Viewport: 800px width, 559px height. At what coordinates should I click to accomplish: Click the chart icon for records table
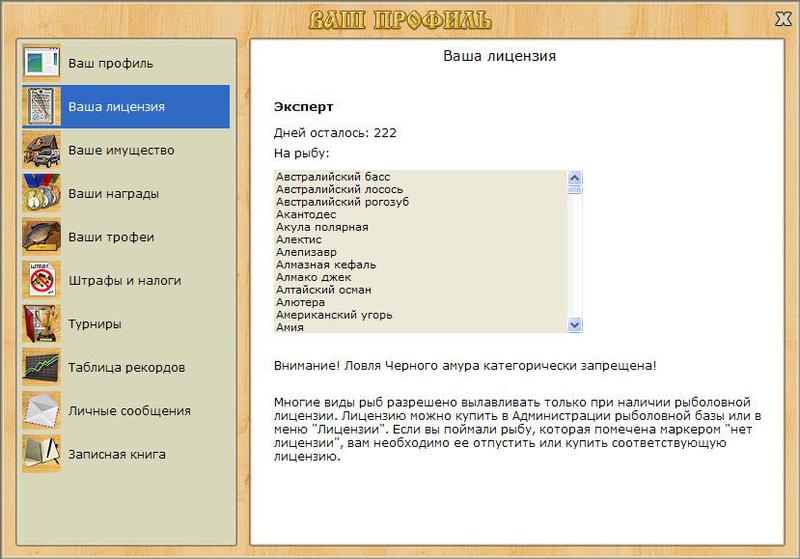(41, 367)
